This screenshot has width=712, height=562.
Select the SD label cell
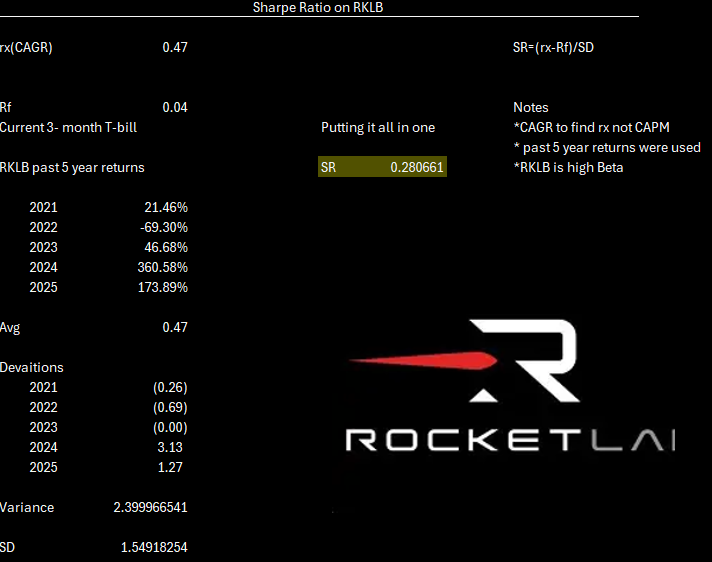(x=7, y=547)
